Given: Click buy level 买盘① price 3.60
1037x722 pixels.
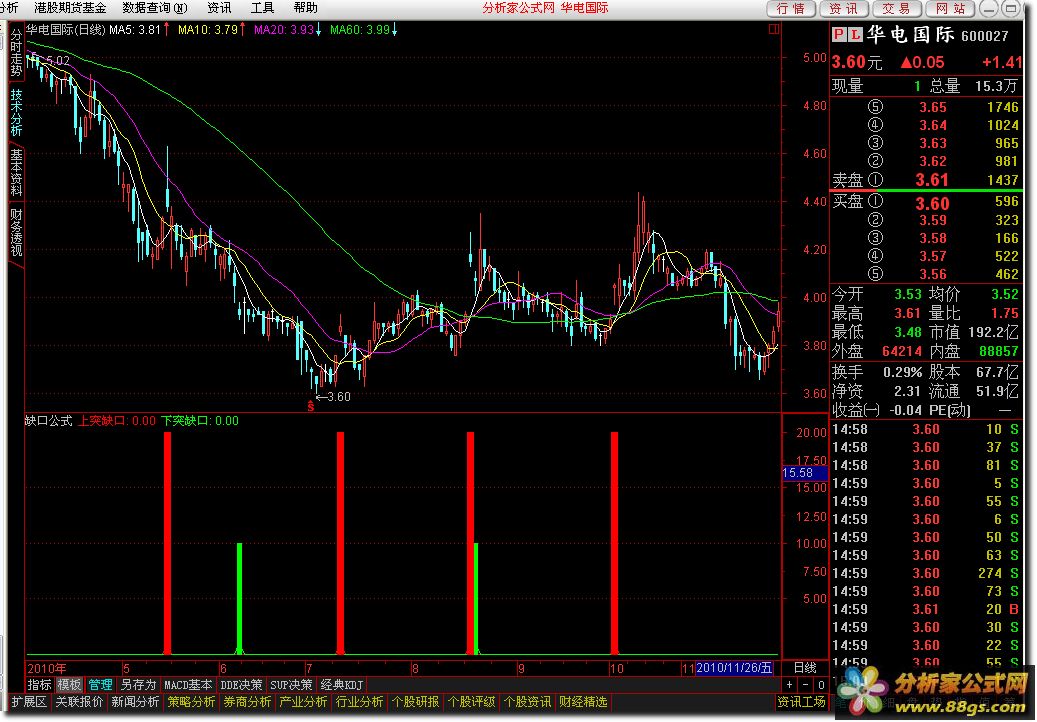Looking at the screenshot, I should click(x=932, y=203).
